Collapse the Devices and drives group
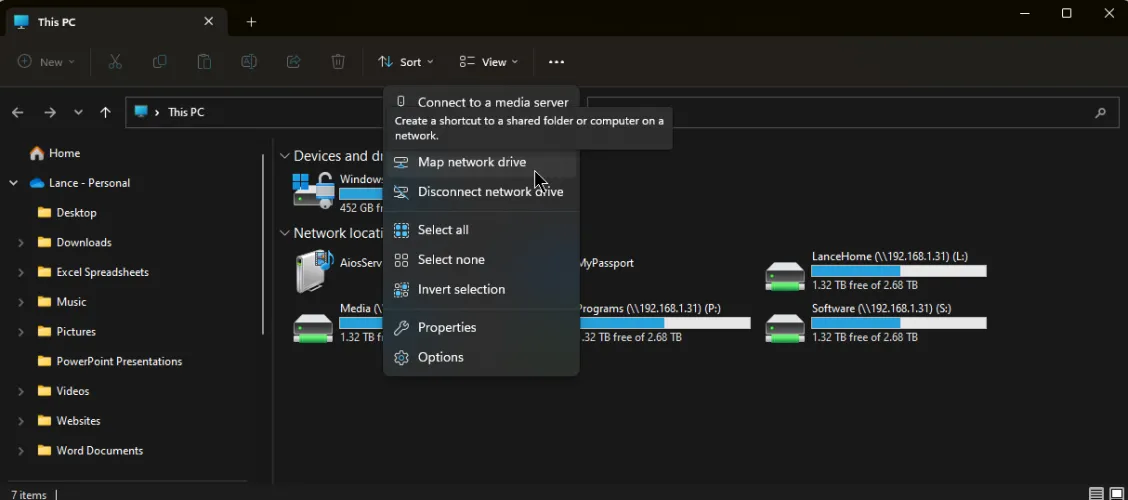This screenshot has height=500, width=1128. [285, 156]
